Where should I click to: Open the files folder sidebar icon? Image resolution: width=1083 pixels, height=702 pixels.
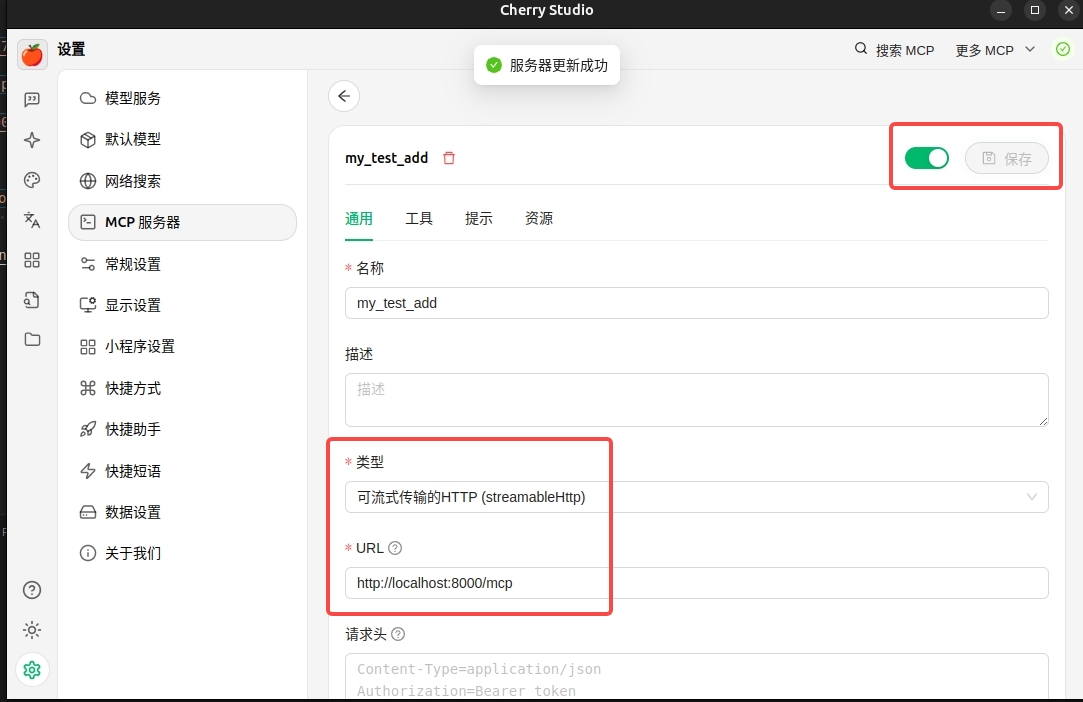(x=32, y=339)
